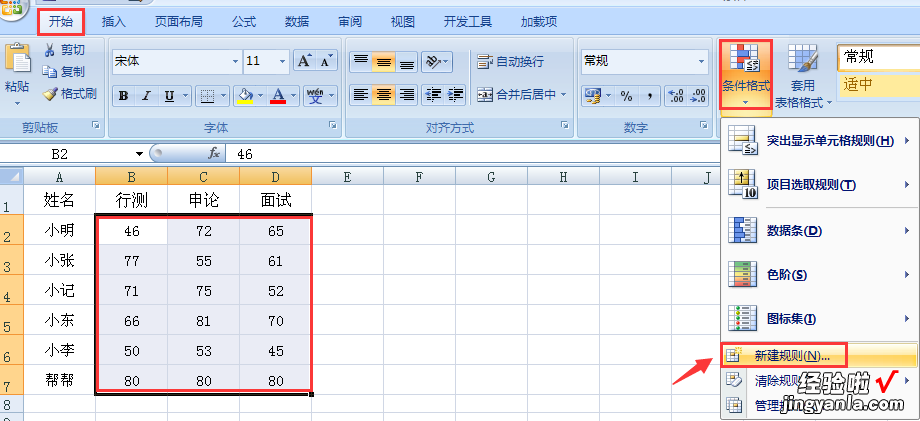
Task: Open Icon Sets (图标集) submenu
Action: tap(820, 320)
